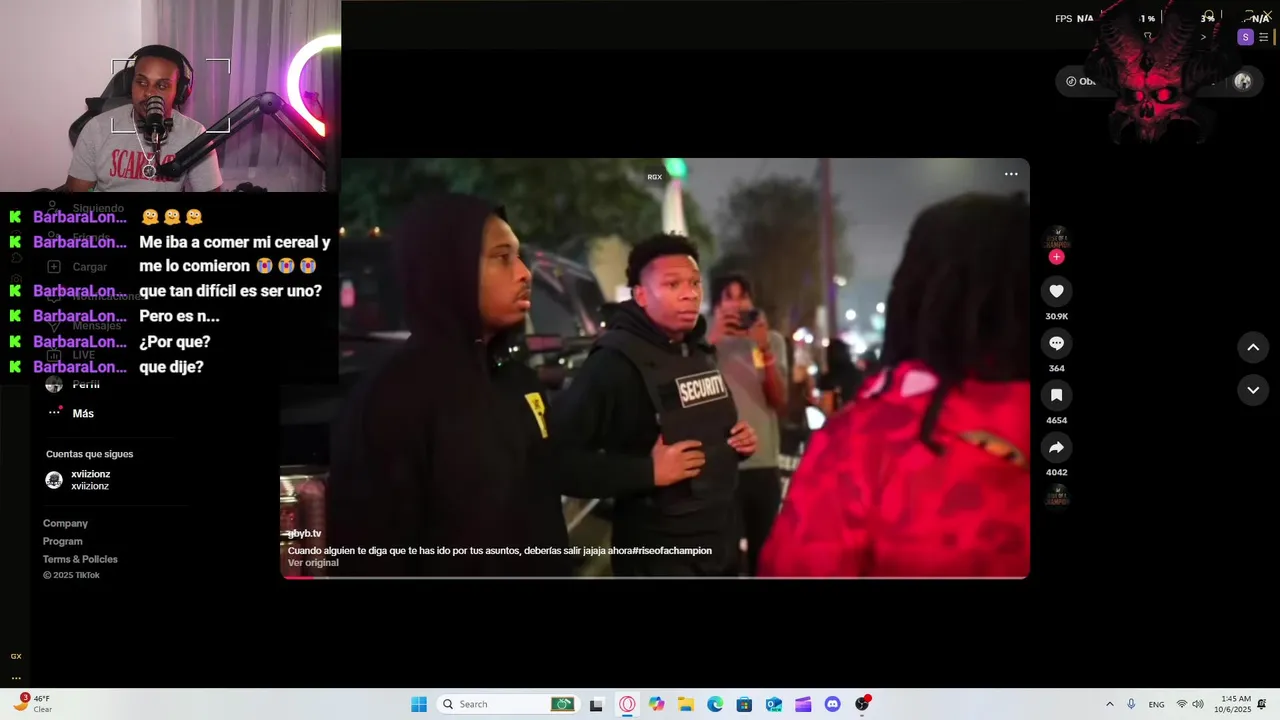Expand the Program footer section
This screenshot has width=1280, height=720.
point(63,541)
